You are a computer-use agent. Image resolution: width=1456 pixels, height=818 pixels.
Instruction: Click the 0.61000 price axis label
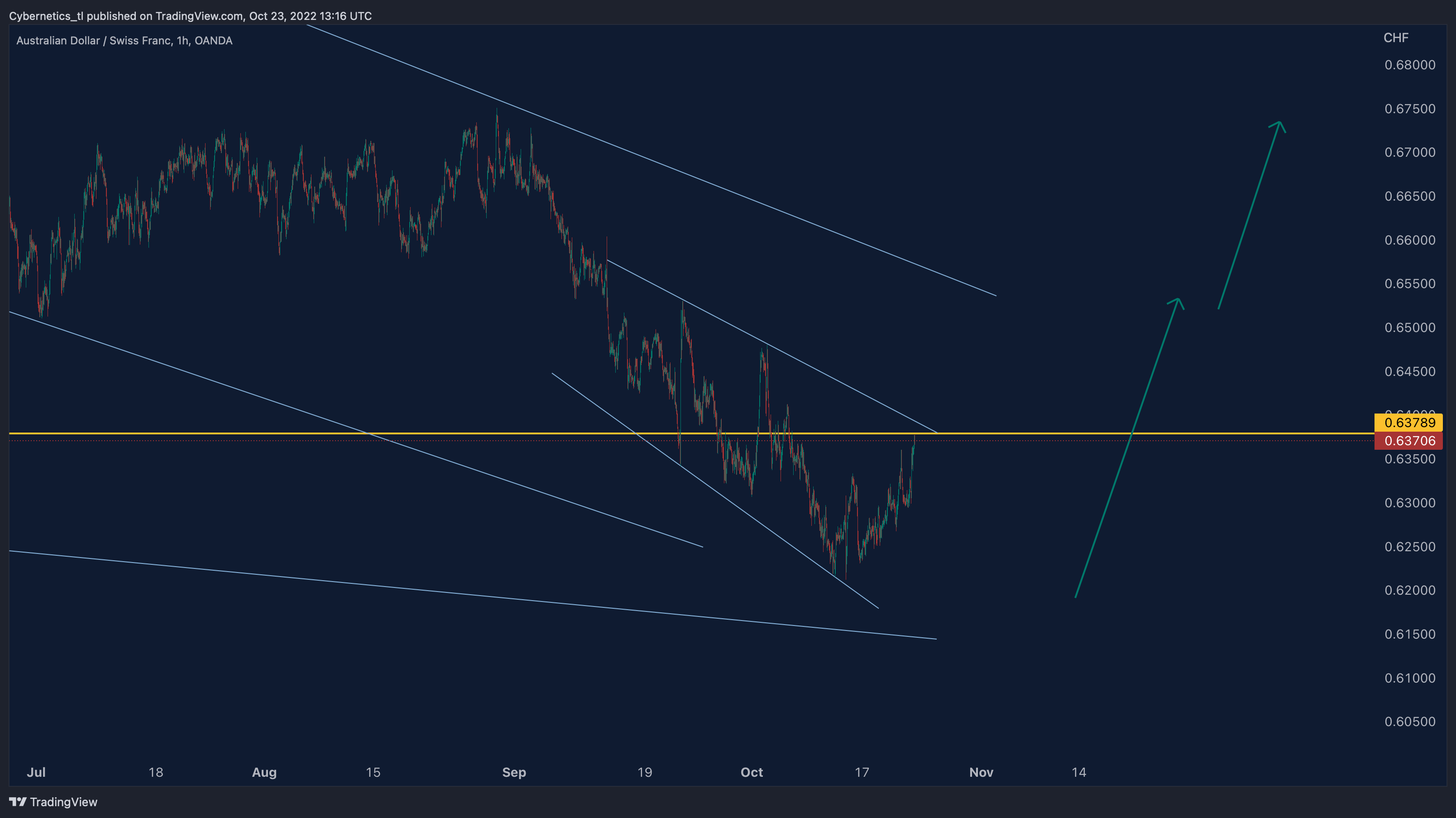[x=1410, y=678]
